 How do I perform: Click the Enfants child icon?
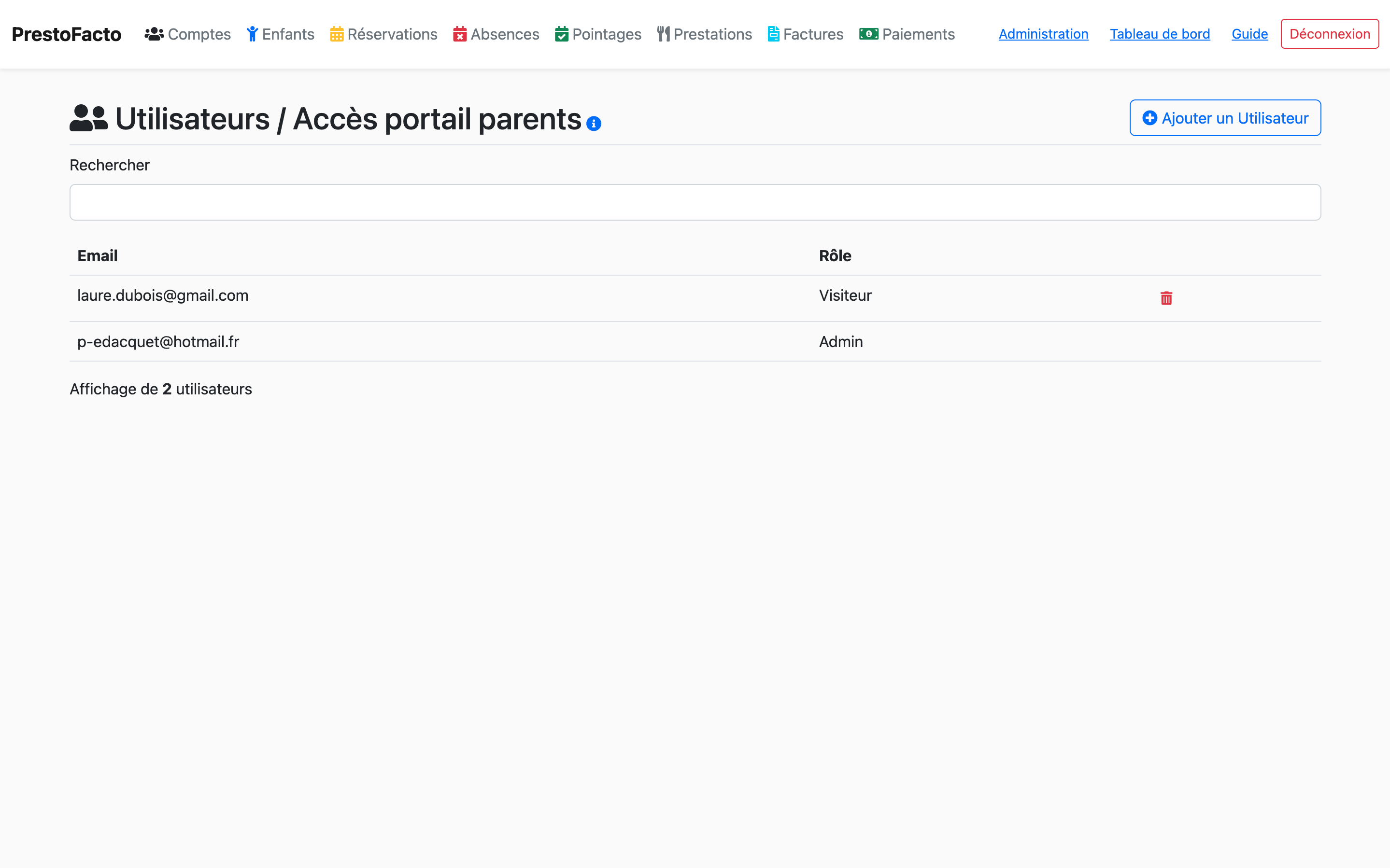point(252,34)
